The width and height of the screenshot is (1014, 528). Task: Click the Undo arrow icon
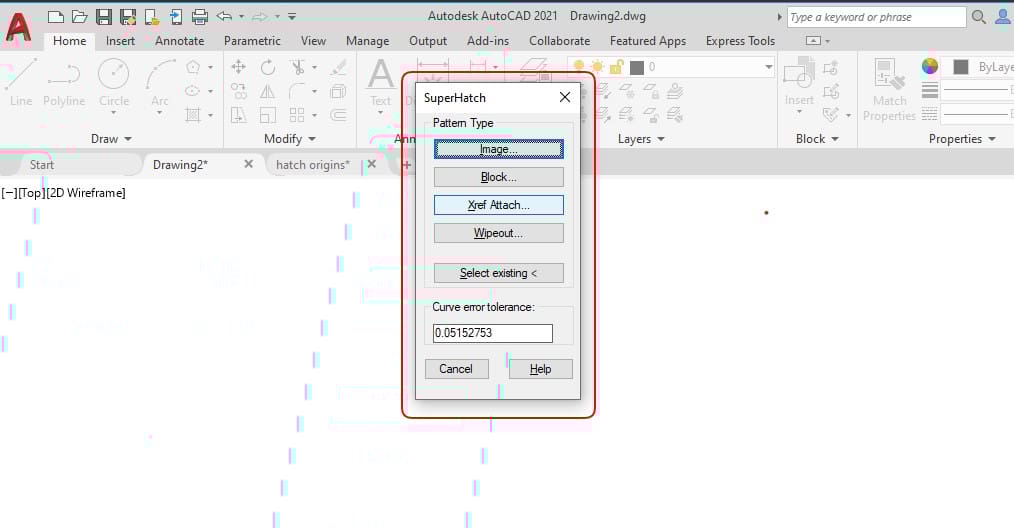coord(224,16)
